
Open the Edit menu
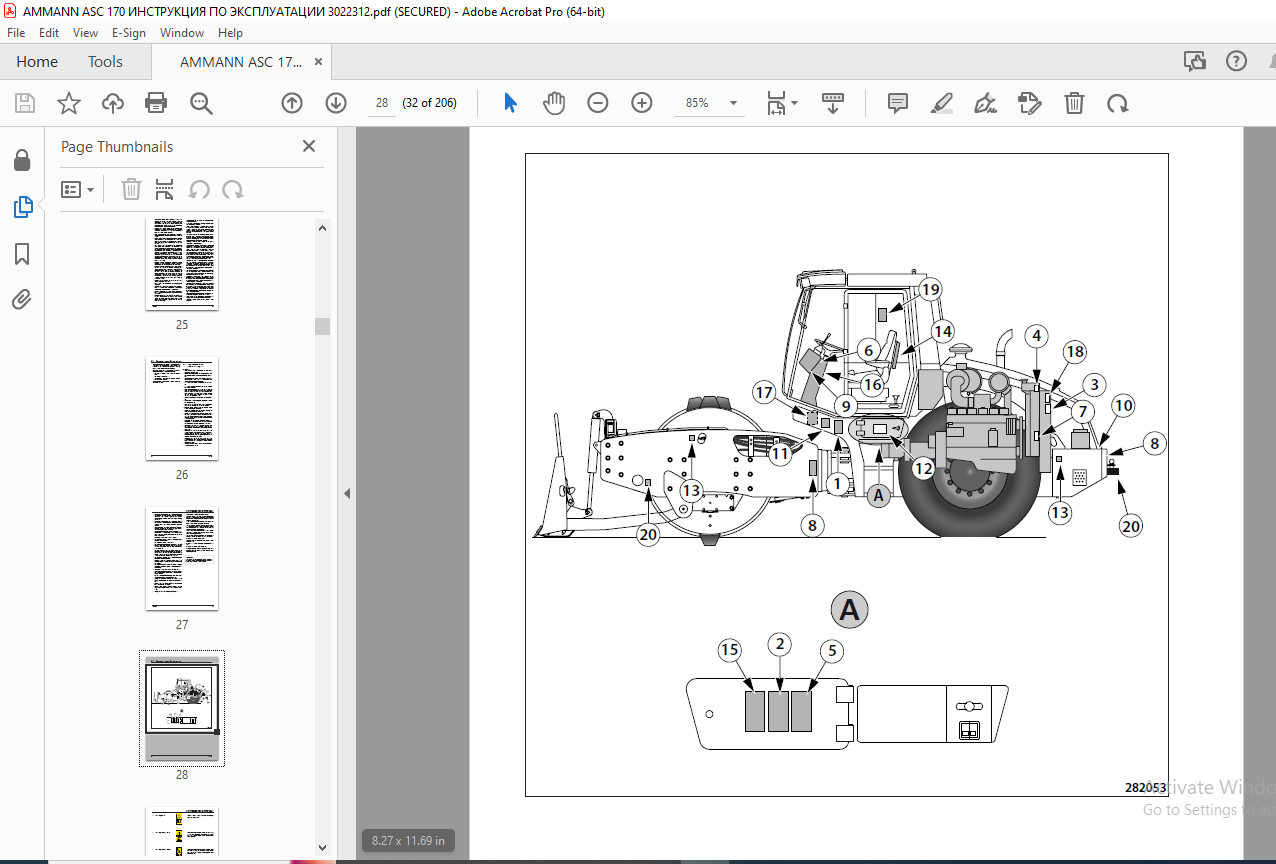(x=50, y=33)
